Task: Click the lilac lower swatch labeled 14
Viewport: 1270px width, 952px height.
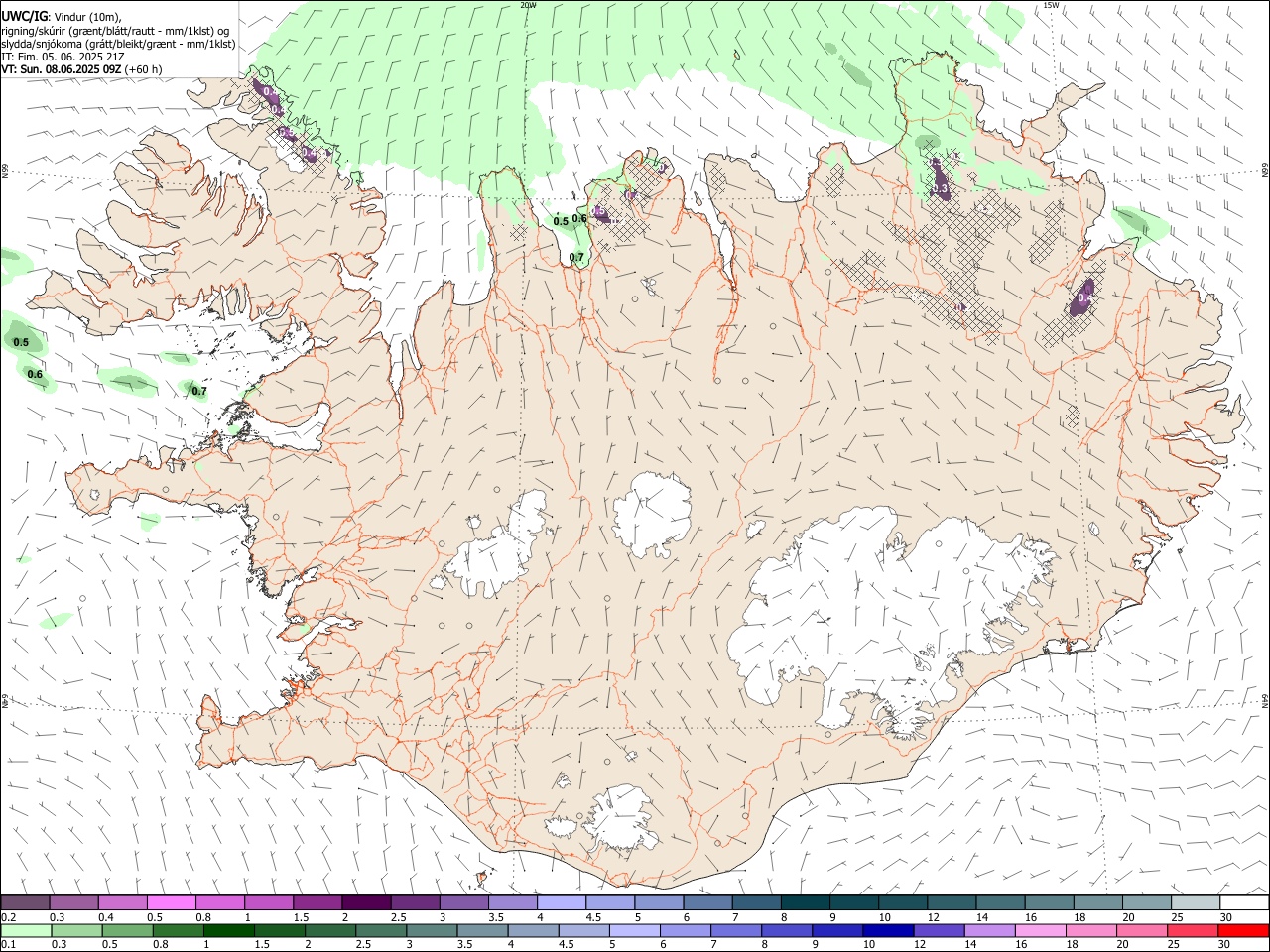Action: pyautogui.click(x=988, y=930)
